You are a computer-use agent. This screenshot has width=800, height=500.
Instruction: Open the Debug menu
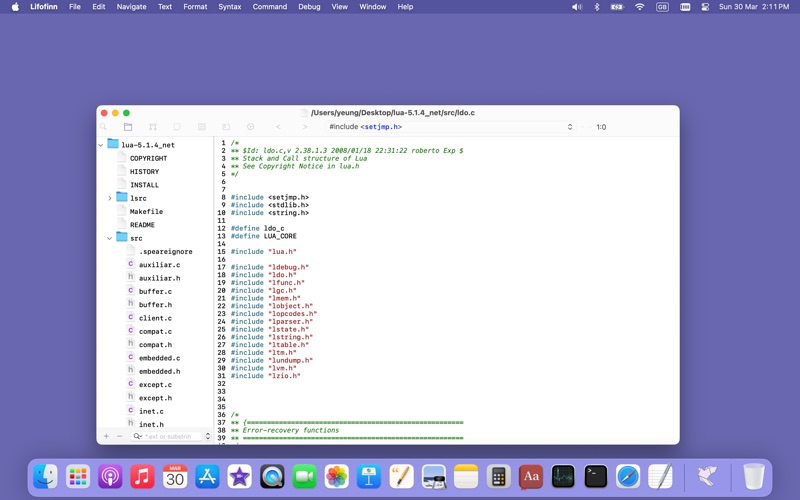point(309,7)
